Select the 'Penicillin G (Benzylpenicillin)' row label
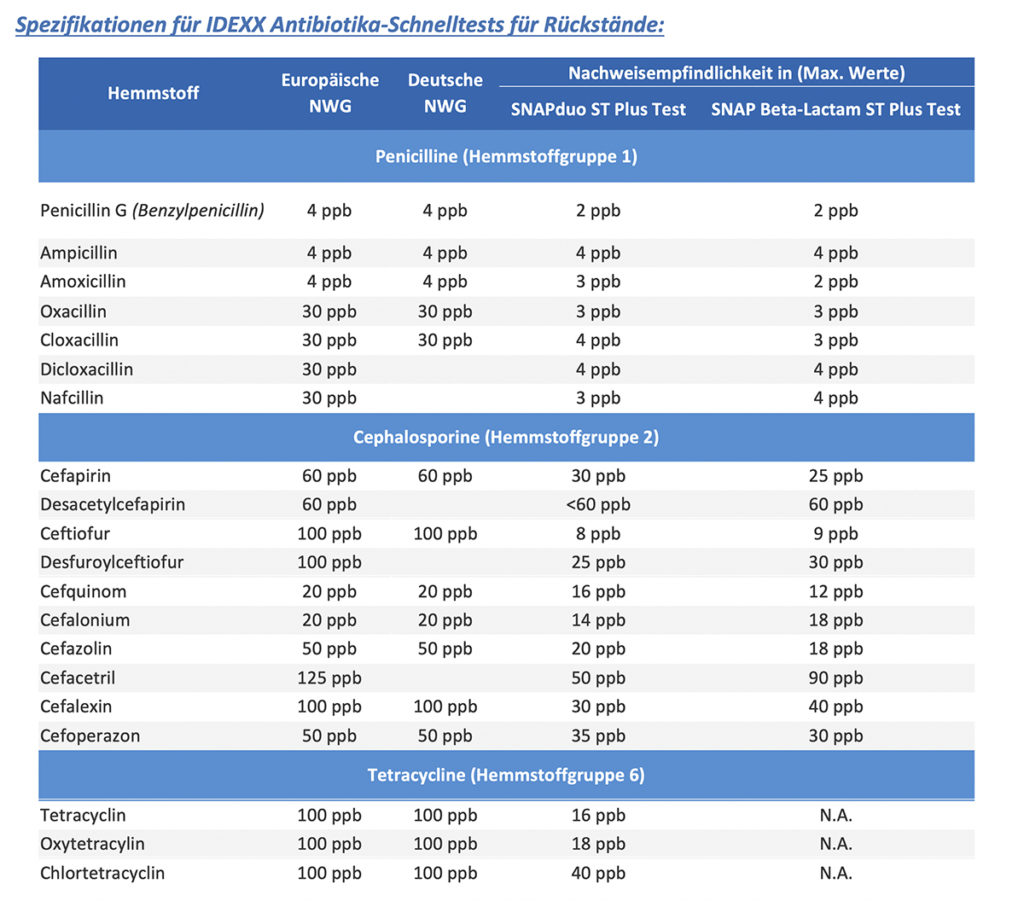Image resolution: width=1024 pixels, height=901 pixels. click(152, 210)
